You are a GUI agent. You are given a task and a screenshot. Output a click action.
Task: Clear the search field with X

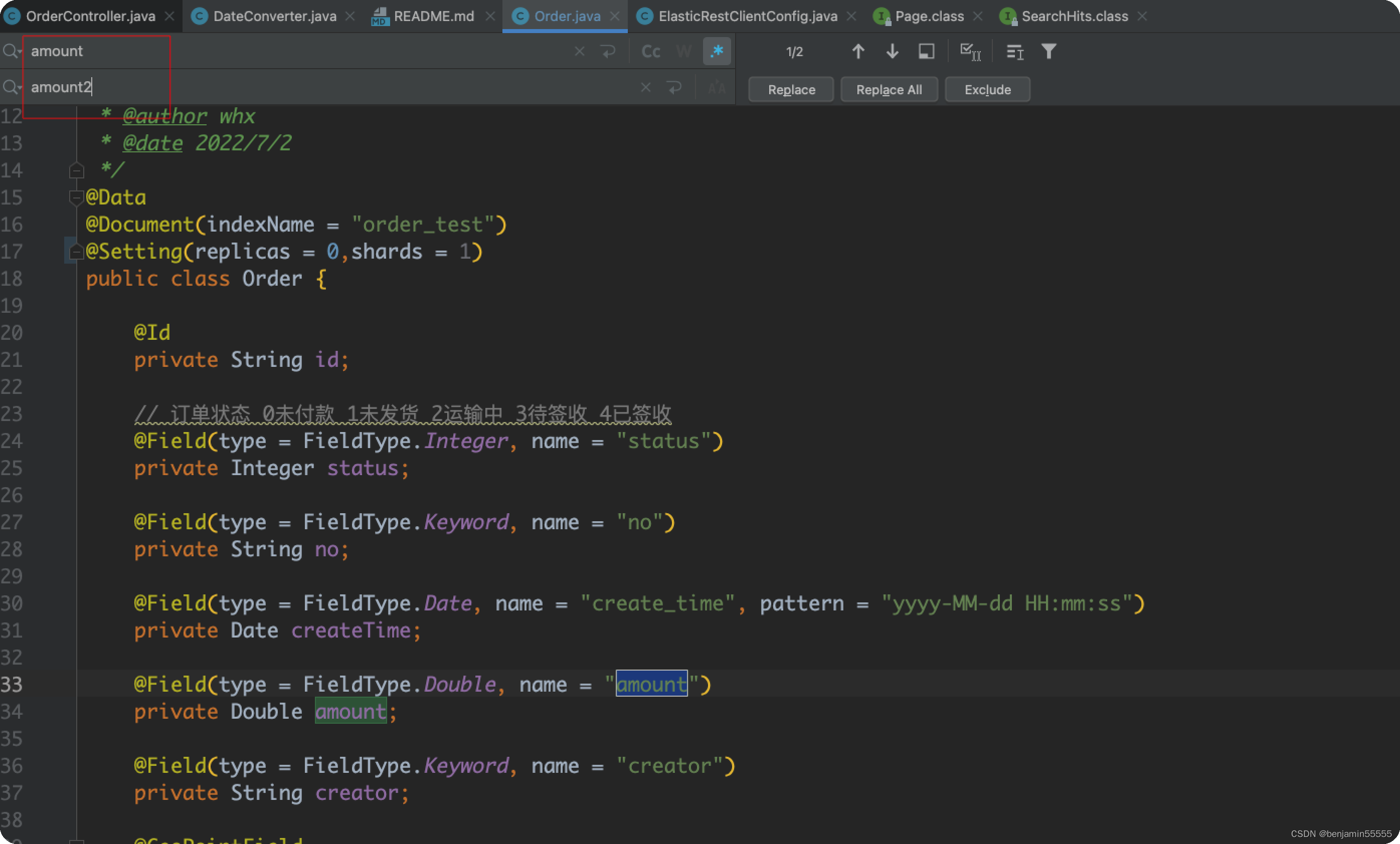coord(579,52)
